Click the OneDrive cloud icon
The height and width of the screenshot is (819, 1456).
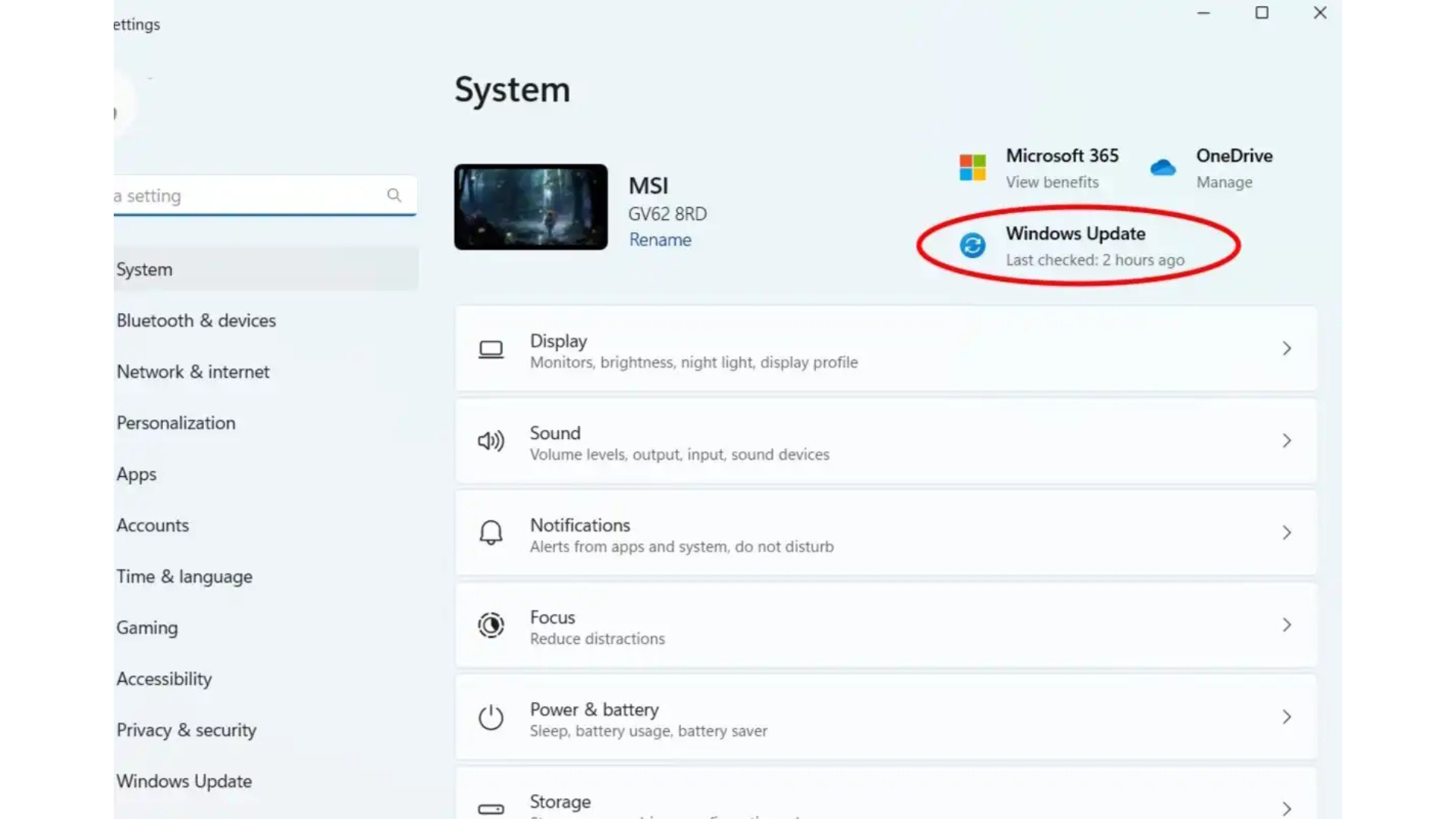click(1163, 166)
